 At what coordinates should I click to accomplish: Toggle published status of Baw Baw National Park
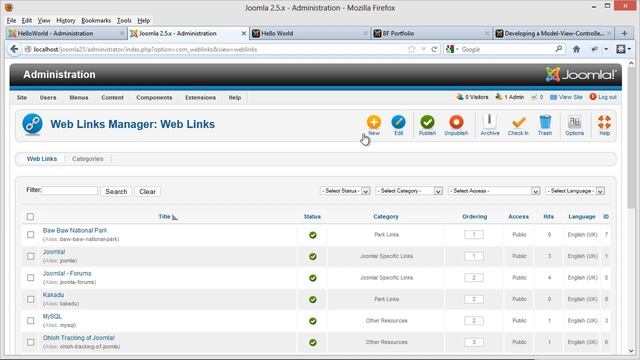pyautogui.click(x=313, y=235)
